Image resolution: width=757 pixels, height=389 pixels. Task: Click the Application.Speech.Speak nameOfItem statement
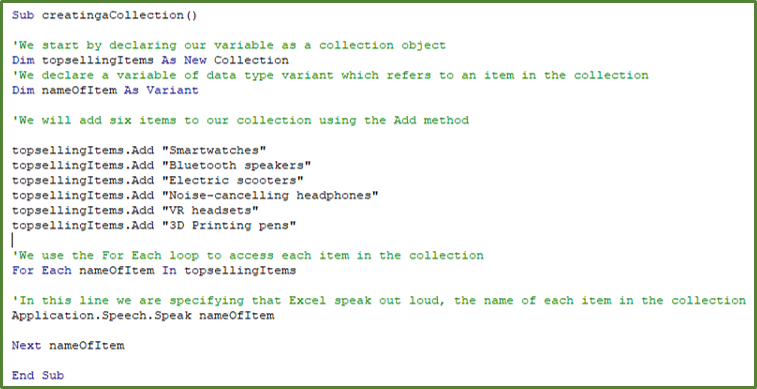coord(143,316)
